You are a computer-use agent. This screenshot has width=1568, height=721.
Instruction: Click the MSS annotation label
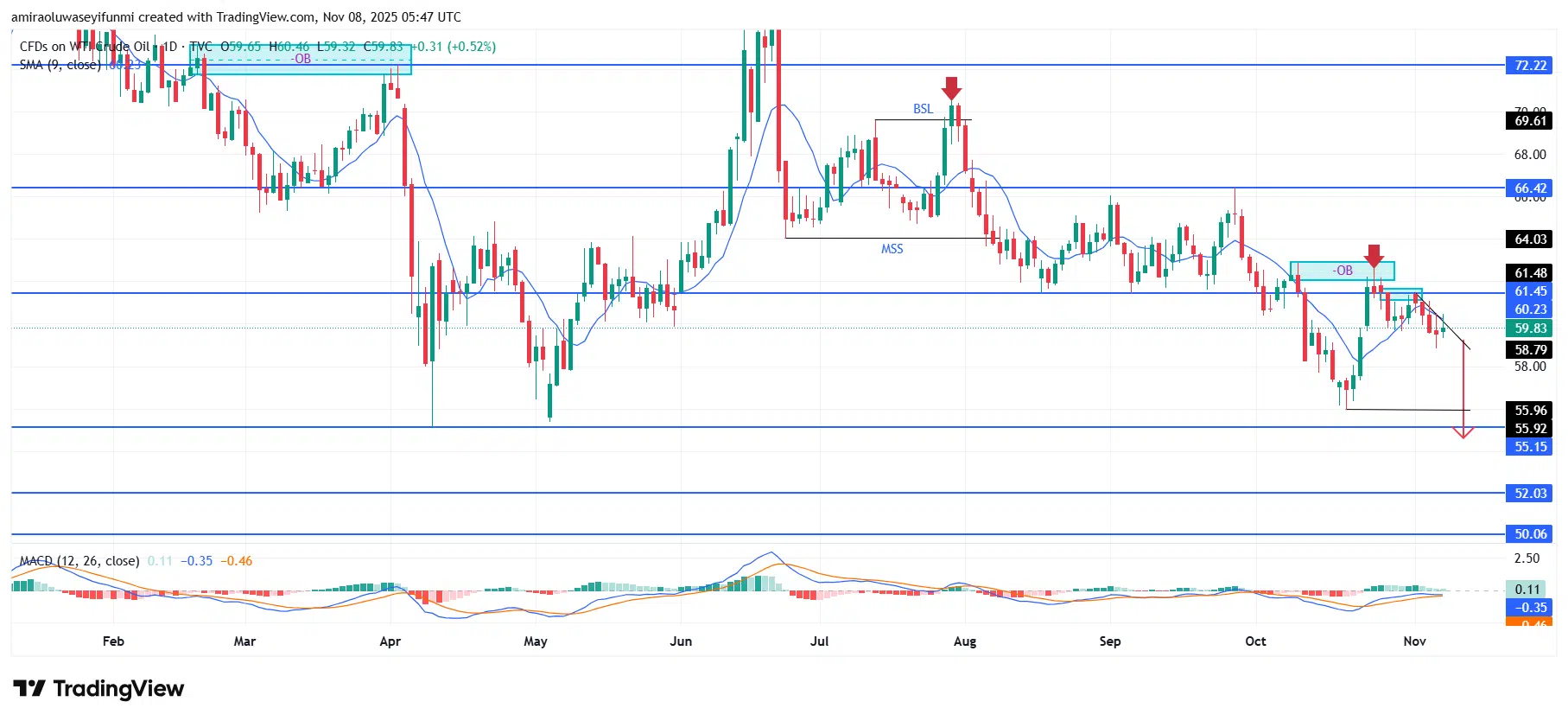tap(892, 249)
